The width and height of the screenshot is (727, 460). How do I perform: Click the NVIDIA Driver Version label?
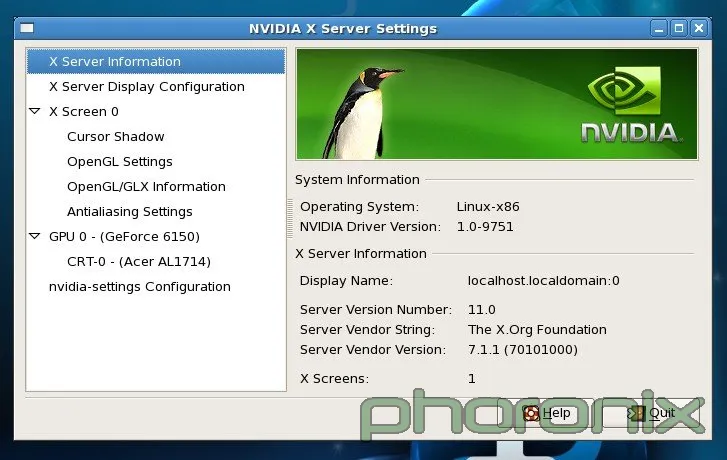tap(370, 227)
